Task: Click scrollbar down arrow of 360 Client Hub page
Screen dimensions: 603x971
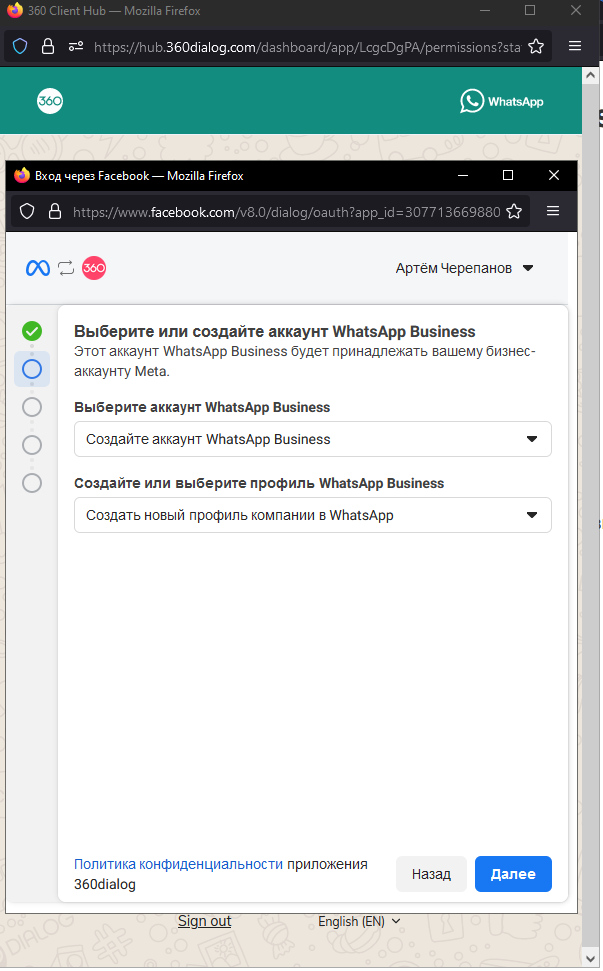Action: coord(591,959)
